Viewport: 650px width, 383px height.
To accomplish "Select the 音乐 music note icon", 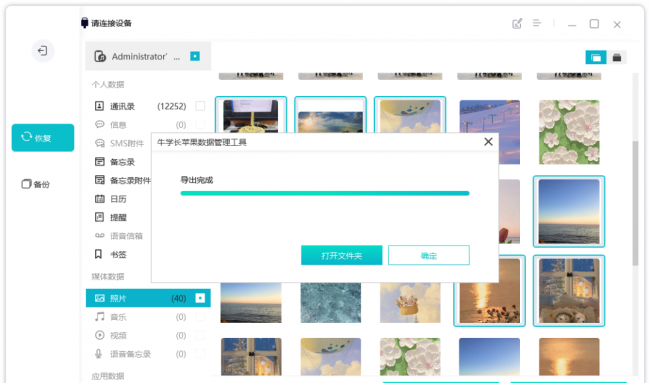I will coord(99,317).
